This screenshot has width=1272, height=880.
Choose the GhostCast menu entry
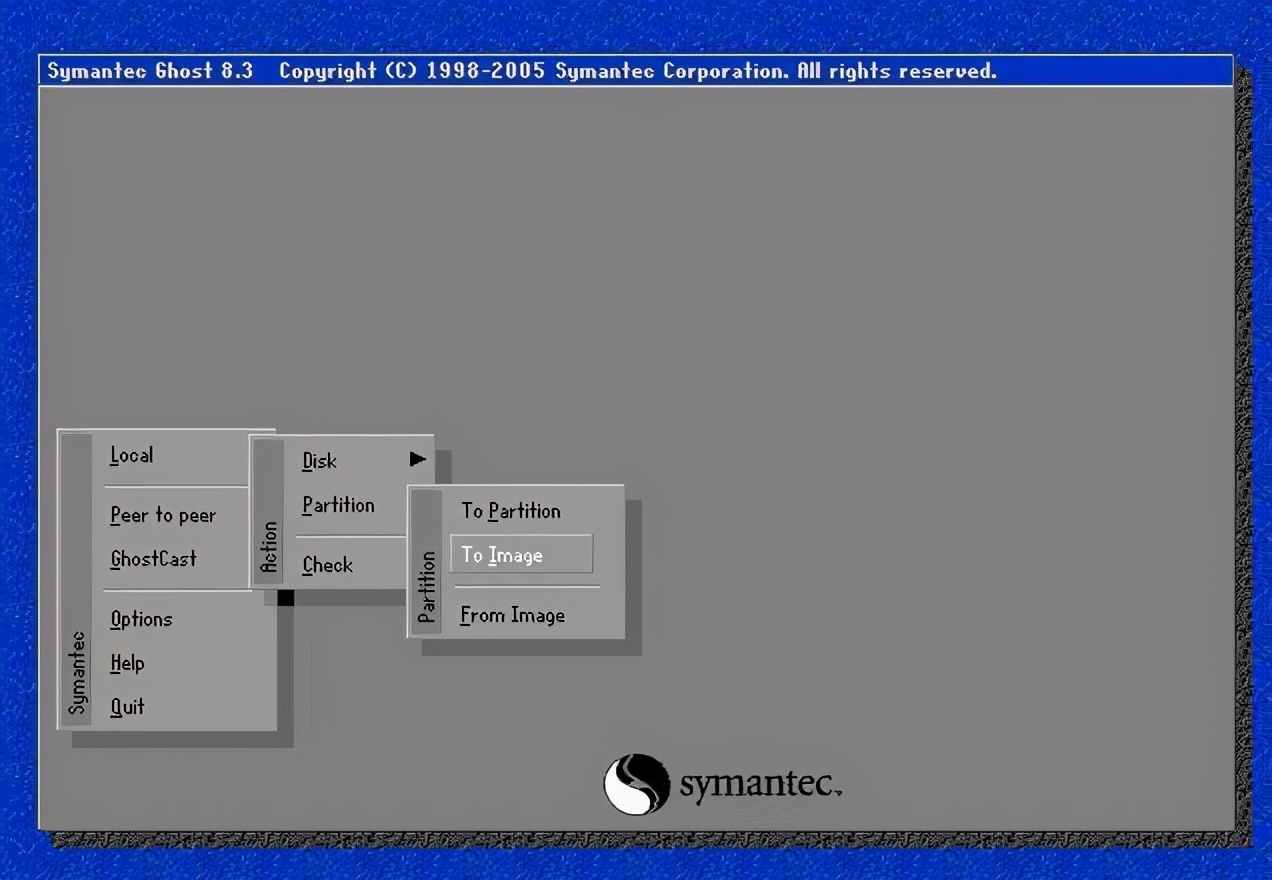click(x=153, y=559)
